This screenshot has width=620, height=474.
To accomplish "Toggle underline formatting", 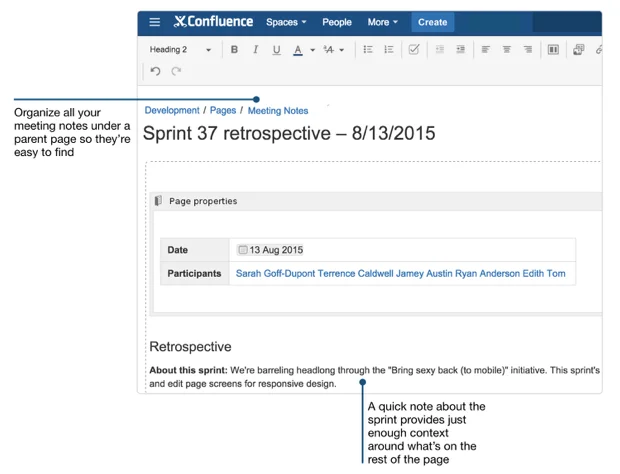I will pos(276,50).
